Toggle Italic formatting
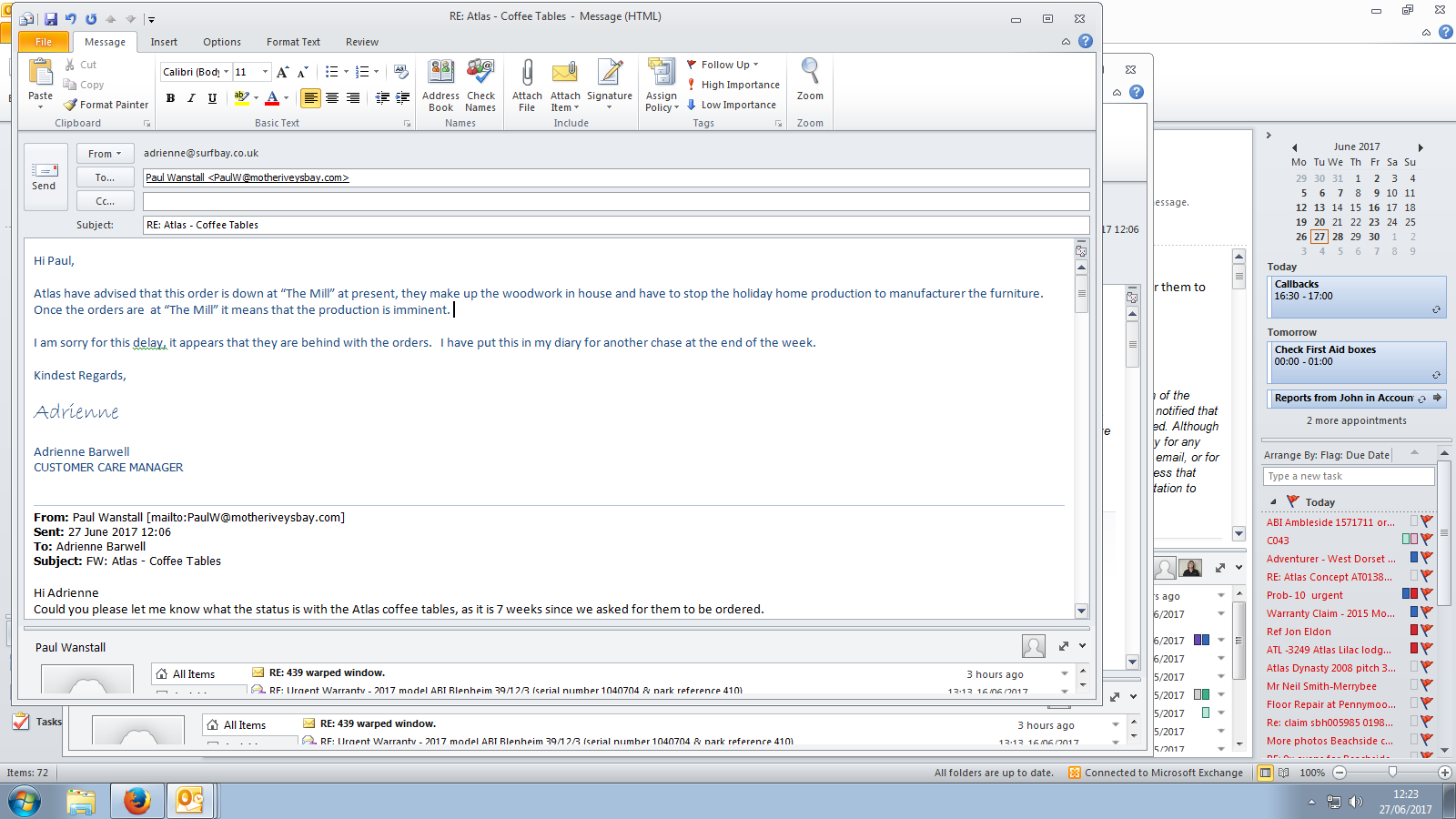 (191, 98)
